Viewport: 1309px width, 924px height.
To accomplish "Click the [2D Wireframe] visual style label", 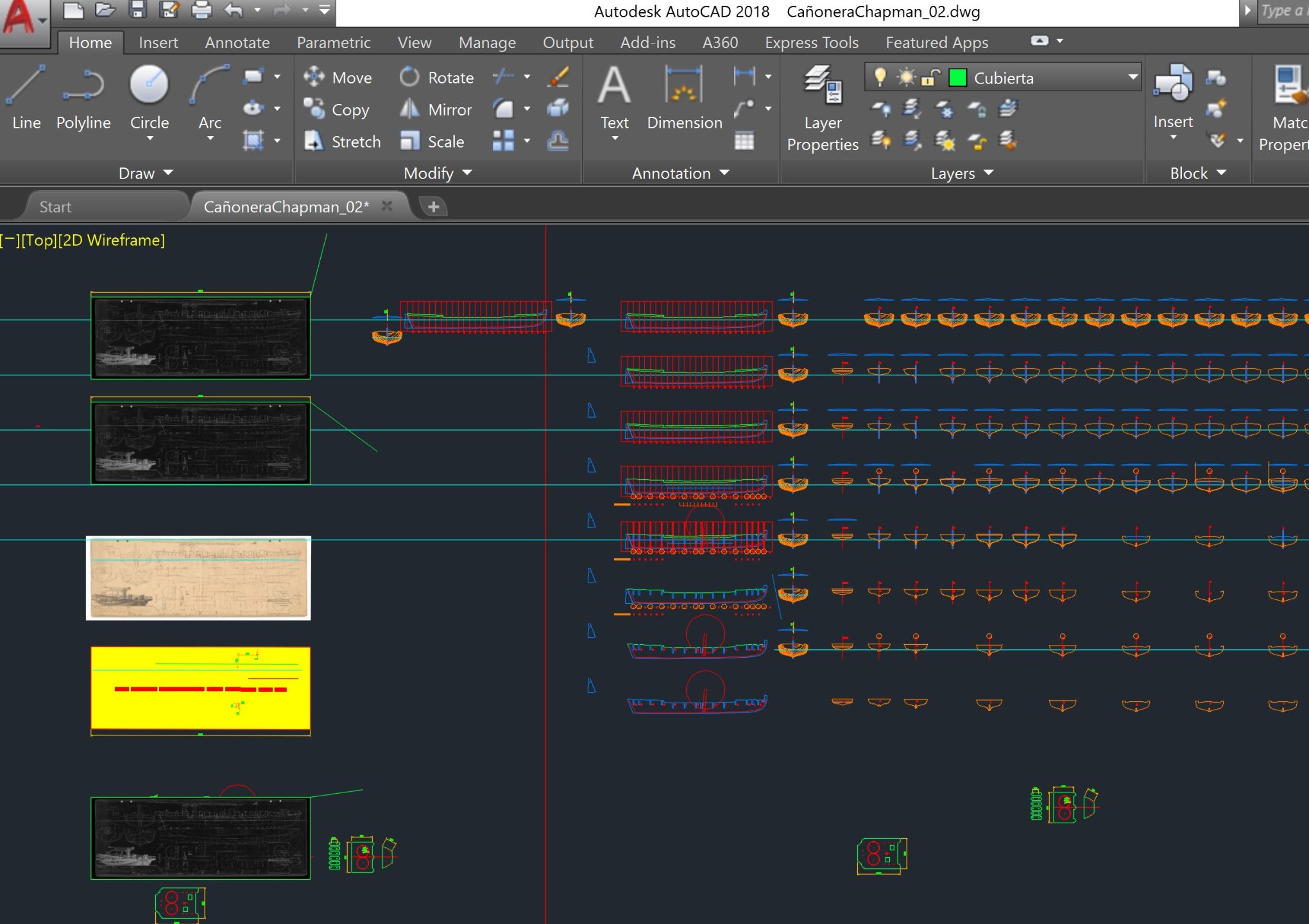I will point(112,240).
